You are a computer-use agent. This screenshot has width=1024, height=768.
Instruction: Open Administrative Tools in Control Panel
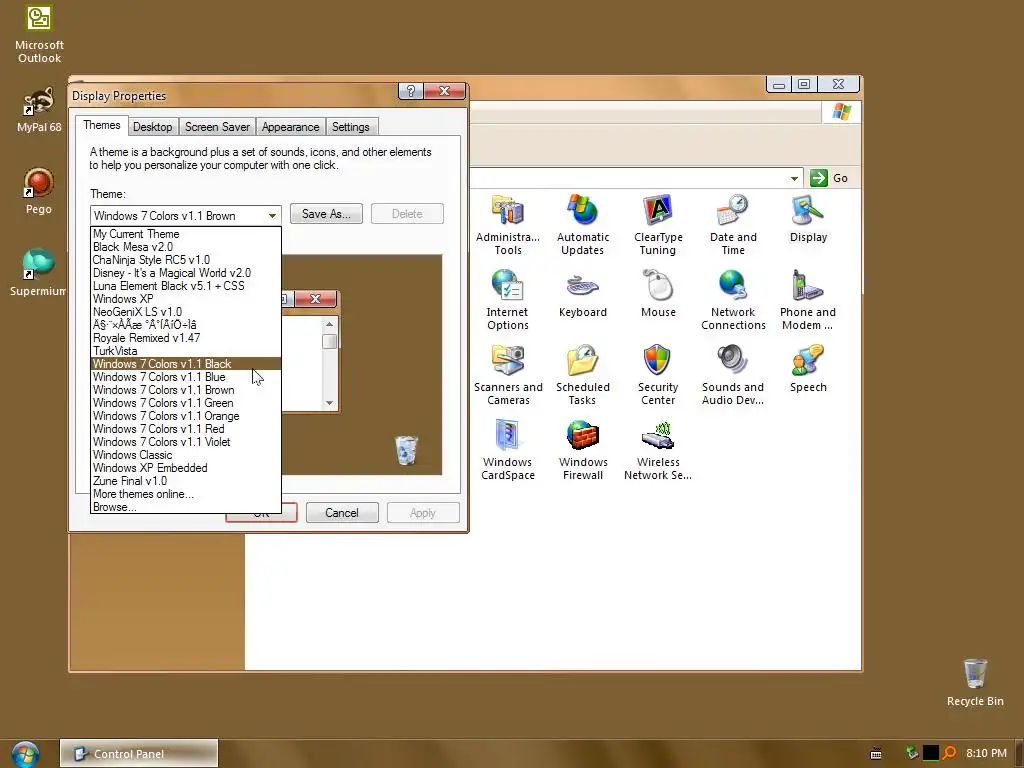[x=507, y=225]
